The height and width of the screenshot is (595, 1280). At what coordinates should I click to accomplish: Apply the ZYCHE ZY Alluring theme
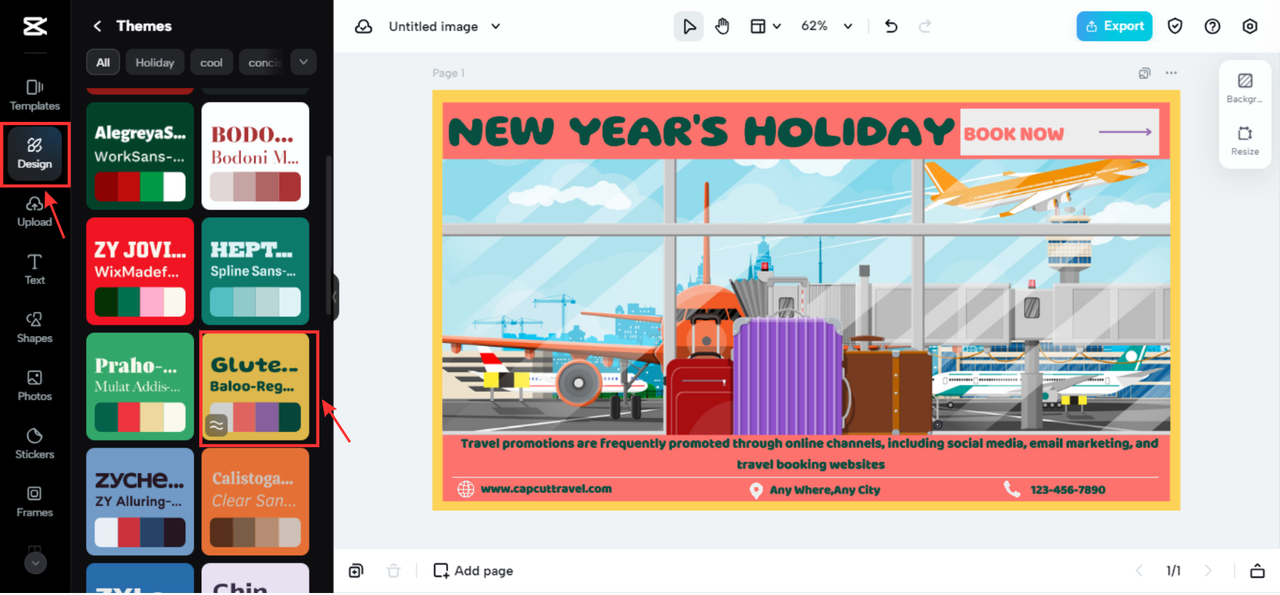pyautogui.click(x=140, y=502)
